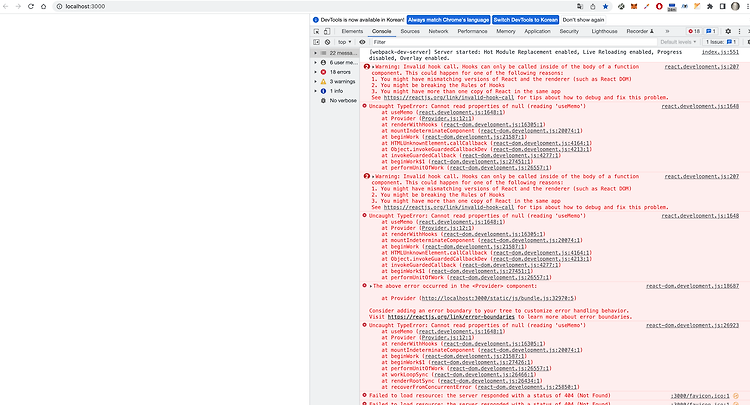The image size is (750, 405).
Task: Click the localhost:3000 address bar
Action: tap(313, 6)
